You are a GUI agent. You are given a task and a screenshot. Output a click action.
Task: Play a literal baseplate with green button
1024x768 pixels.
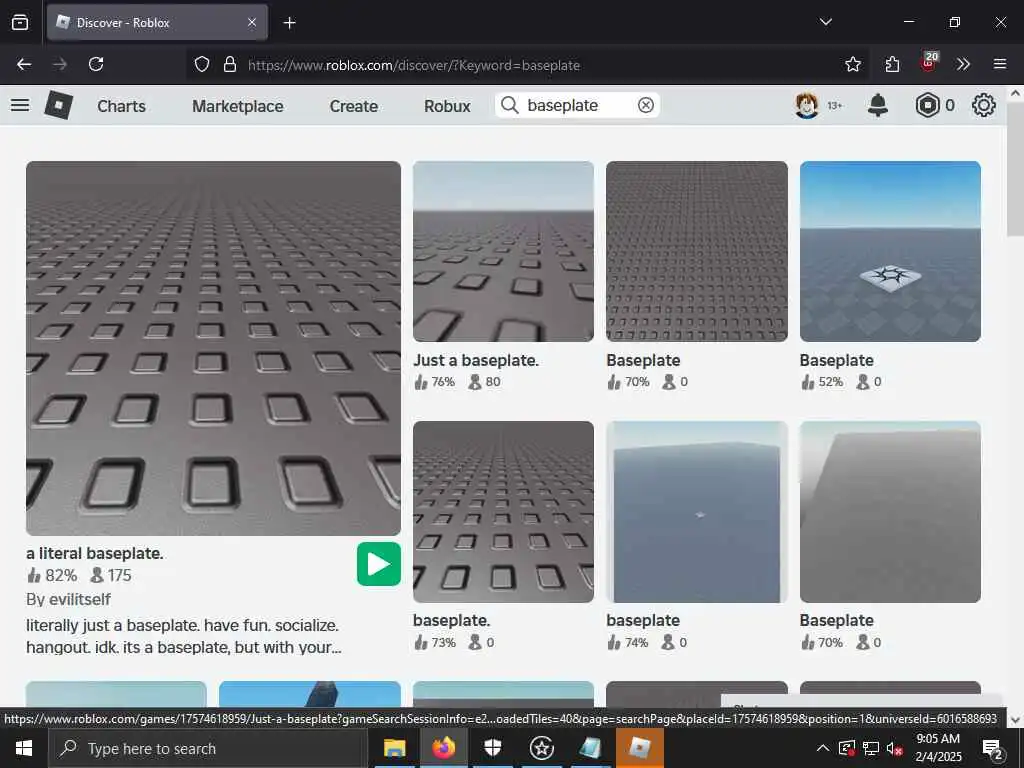click(x=379, y=564)
